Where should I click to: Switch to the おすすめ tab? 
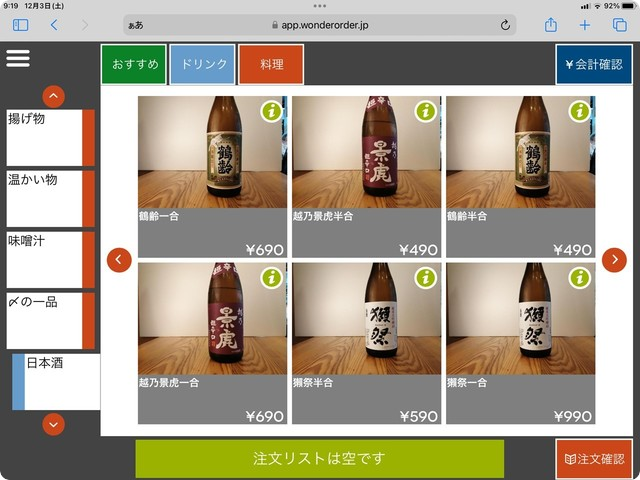pyautogui.click(x=134, y=64)
